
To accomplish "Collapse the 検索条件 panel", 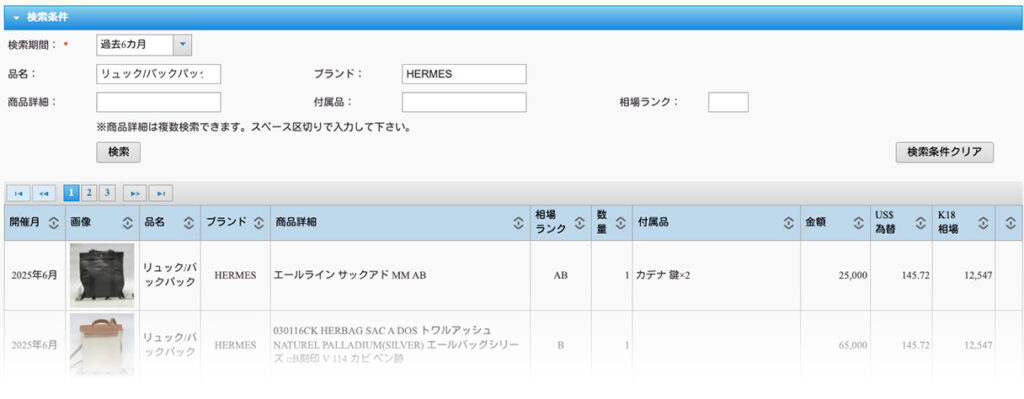I will 16,18.
